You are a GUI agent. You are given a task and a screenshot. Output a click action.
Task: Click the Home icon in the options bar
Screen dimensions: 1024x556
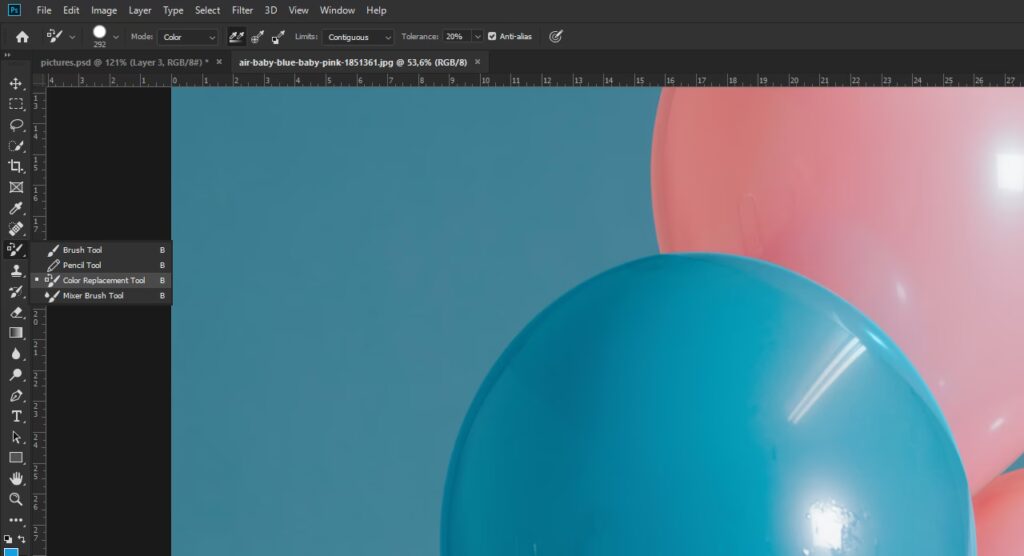[x=22, y=37]
